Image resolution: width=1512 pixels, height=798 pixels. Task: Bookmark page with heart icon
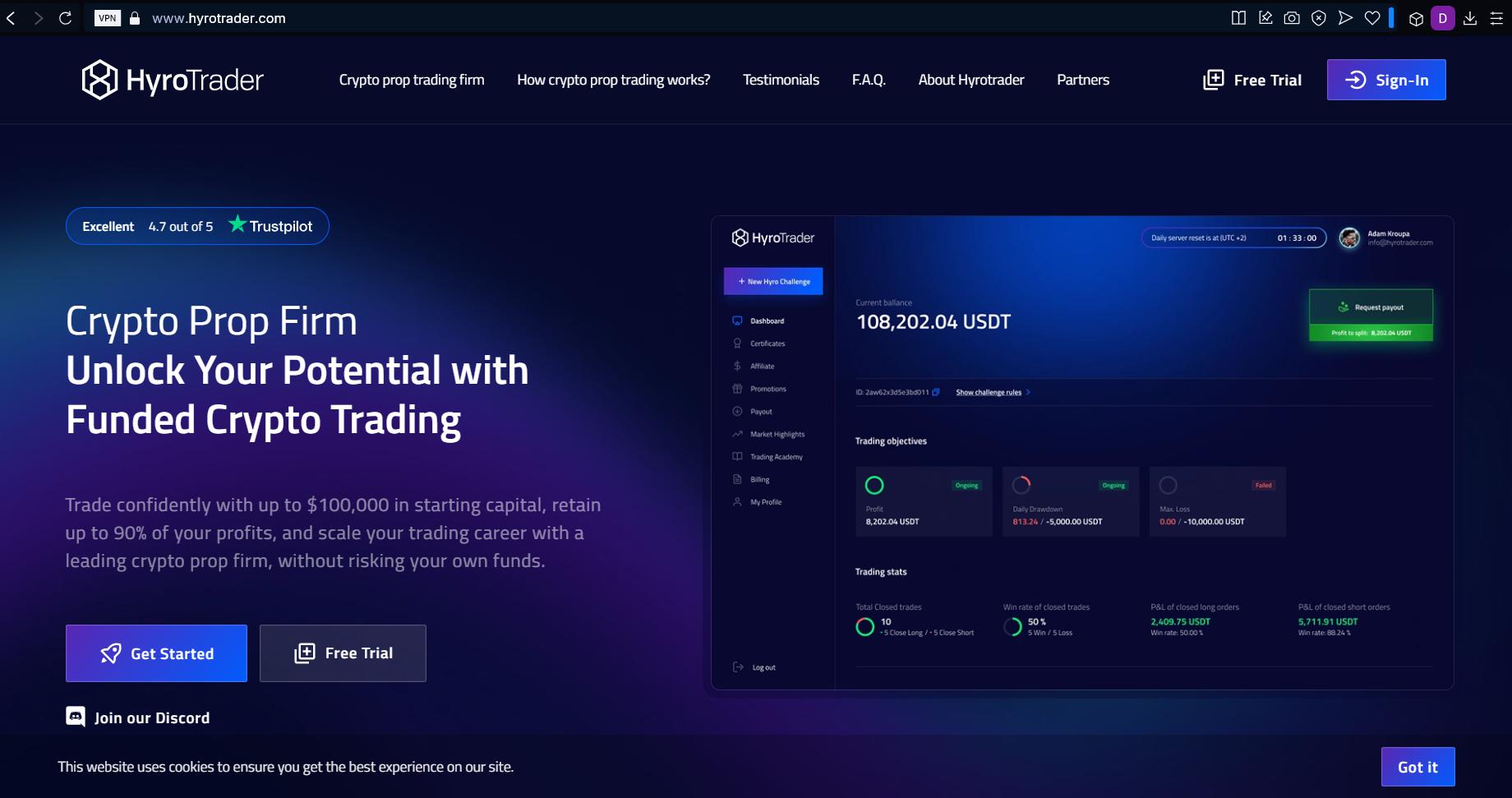1372,18
